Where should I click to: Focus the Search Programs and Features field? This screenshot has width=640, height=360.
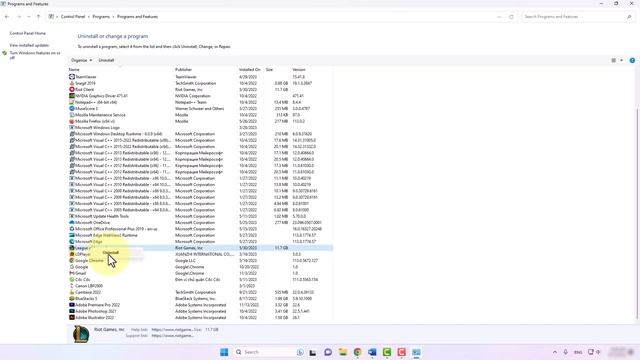coord(578,17)
